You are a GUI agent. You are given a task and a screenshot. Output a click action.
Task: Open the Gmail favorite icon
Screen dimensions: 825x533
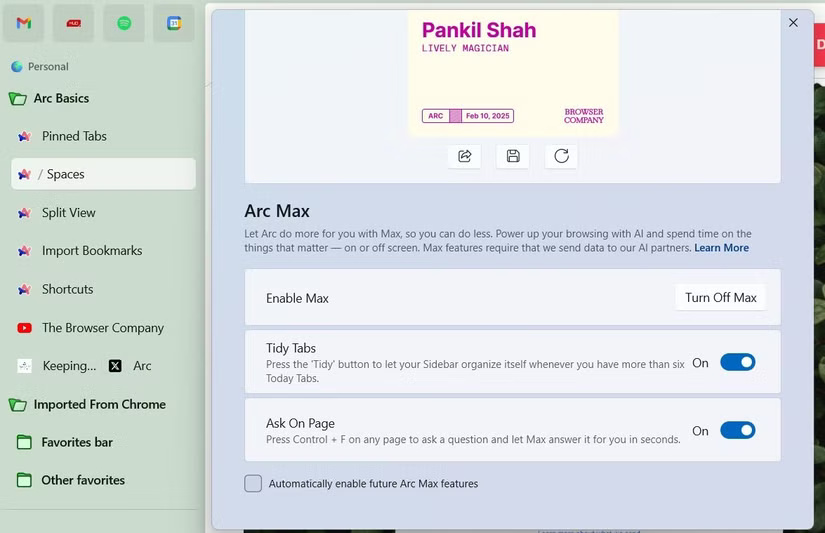(x=24, y=23)
